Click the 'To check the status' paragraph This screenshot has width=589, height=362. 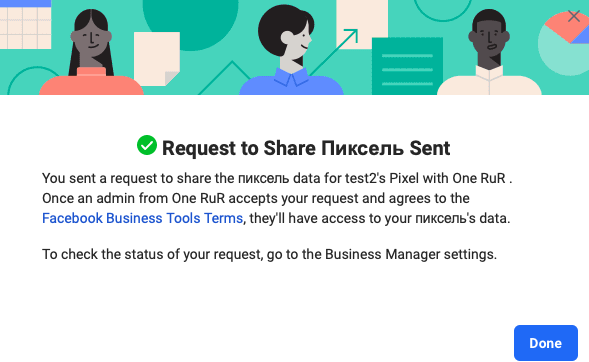tap(269, 254)
